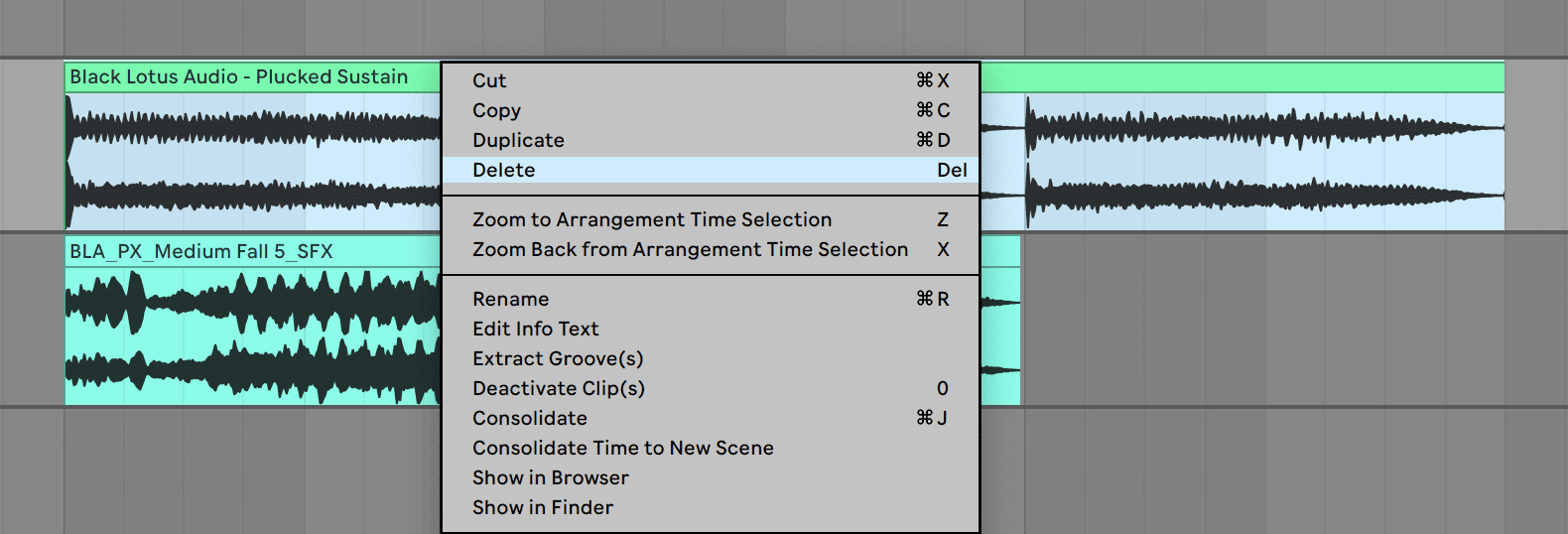Choose Consolidate from the menu
The height and width of the screenshot is (534, 1568).
(x=711, y=418)
